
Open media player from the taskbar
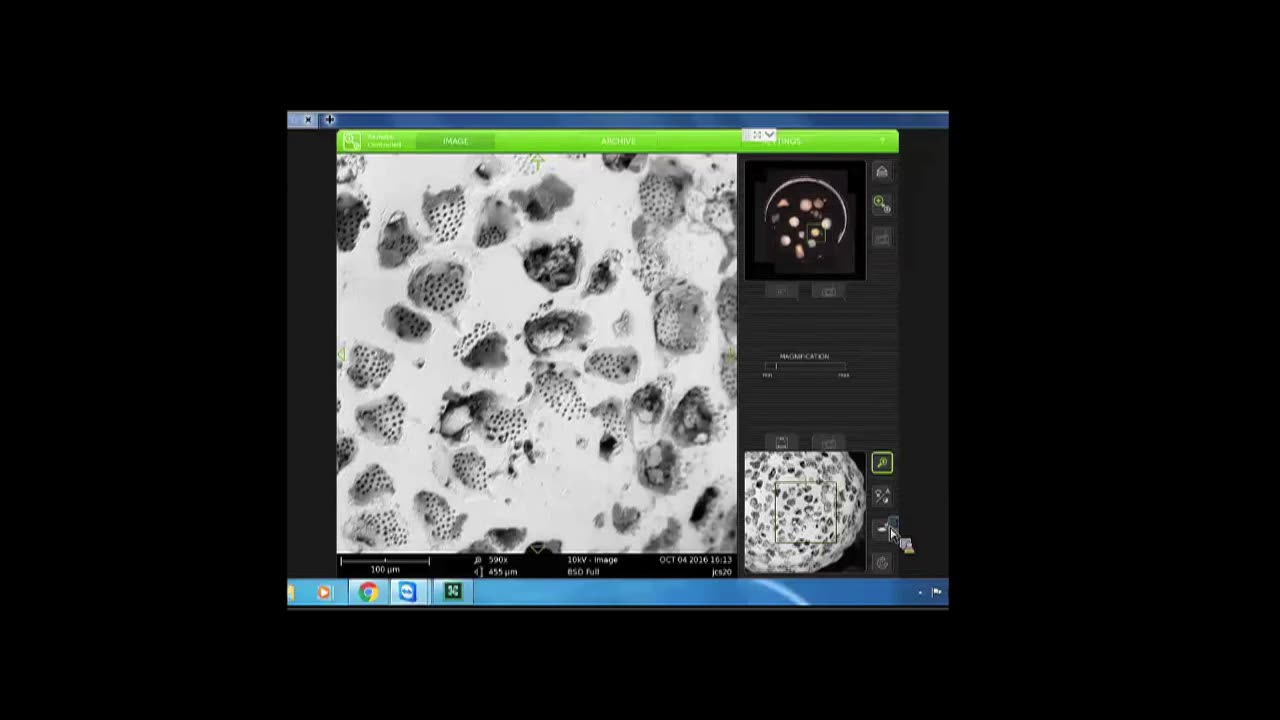[x=323, y=593]
